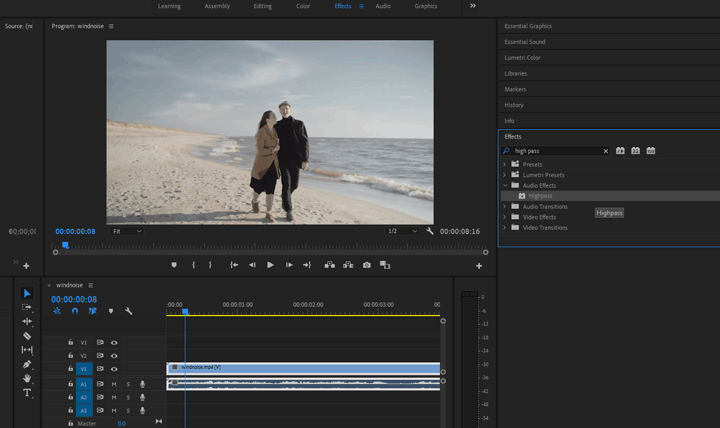
Task: Clear the effects search field
Action: tap(605, 151)
